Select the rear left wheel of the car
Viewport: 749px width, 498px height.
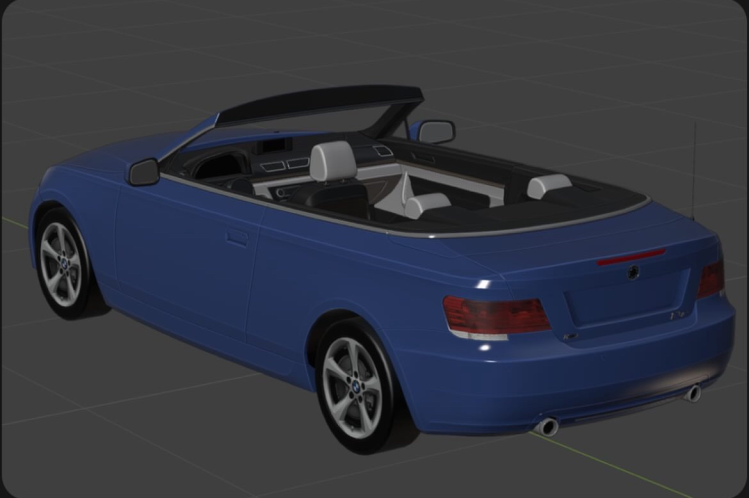point(356,386)
